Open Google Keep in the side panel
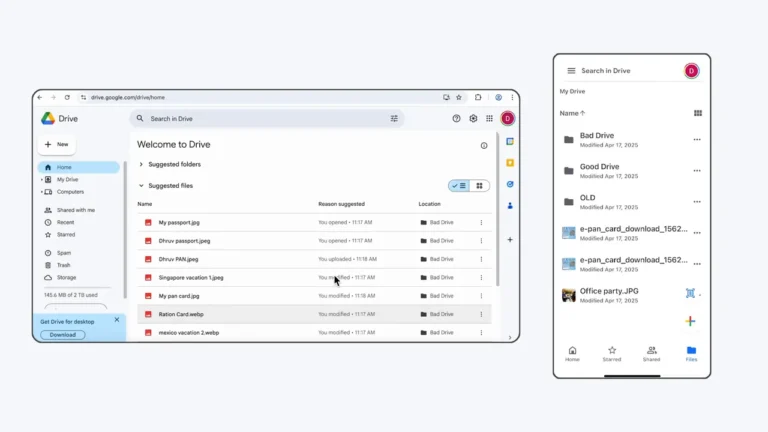The width and height of the screenshot is (768, 432). [510, 162]
